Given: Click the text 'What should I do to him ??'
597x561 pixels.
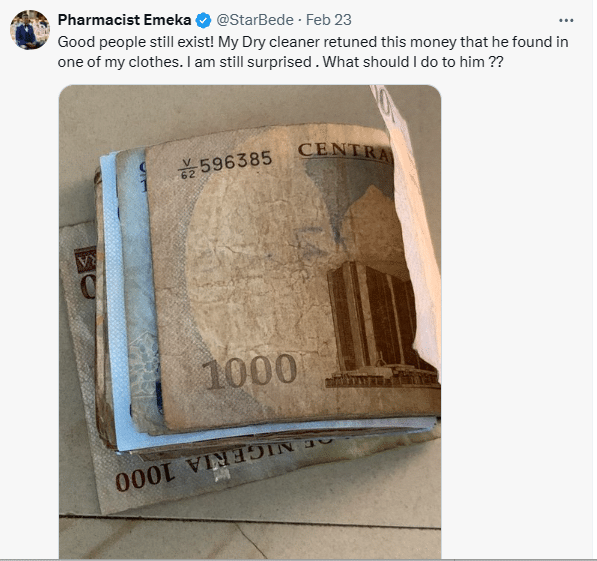Looking at the screenshot, I should (x=413, y=62).
